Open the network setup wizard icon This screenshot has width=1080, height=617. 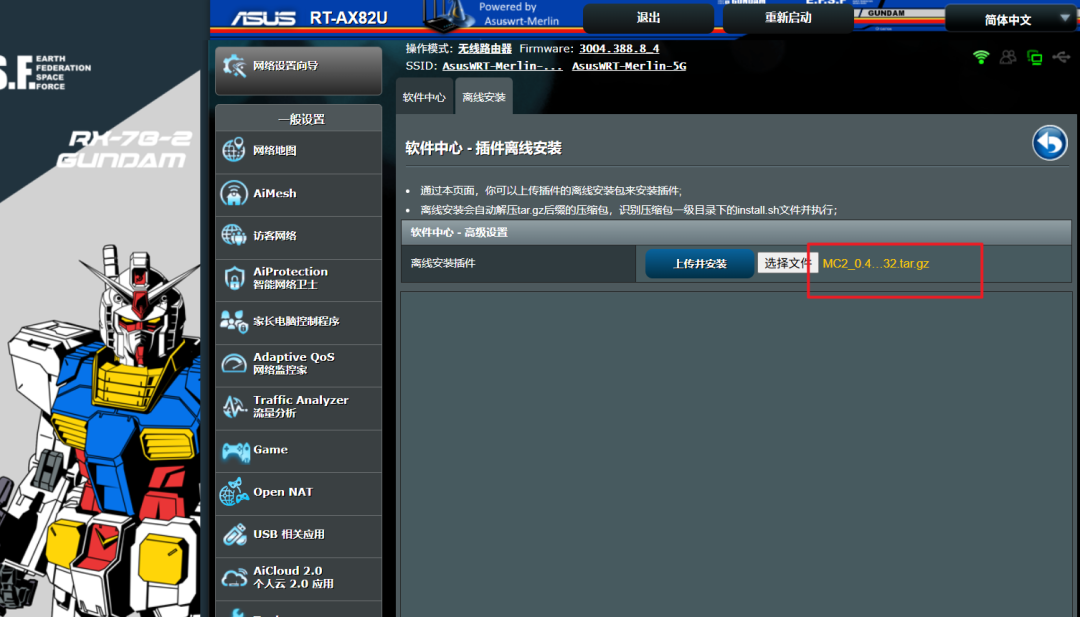point(234,66)
